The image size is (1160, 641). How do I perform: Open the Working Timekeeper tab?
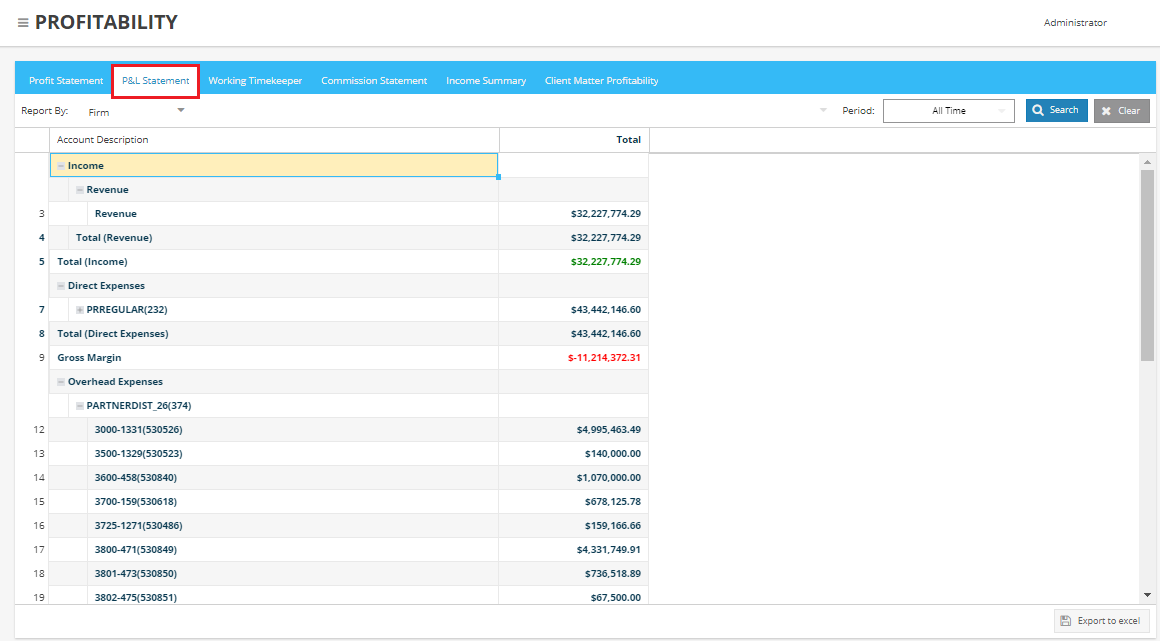pyautogui.click(x=255, y=81)
